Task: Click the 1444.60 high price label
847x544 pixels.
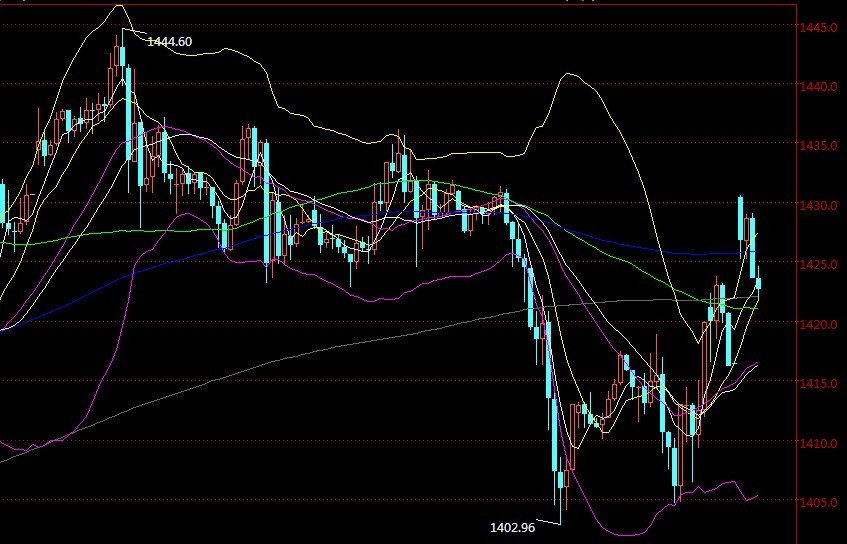Action: point(170,42)
